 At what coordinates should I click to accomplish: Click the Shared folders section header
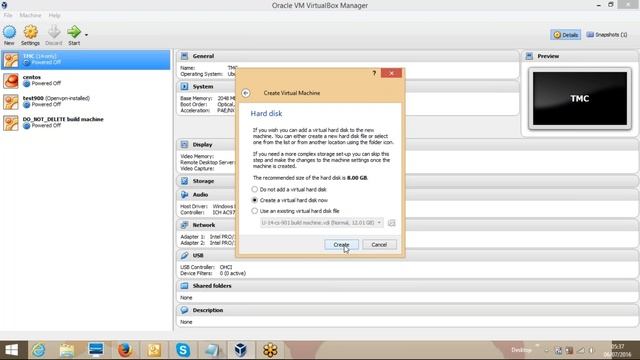[408, 286]
